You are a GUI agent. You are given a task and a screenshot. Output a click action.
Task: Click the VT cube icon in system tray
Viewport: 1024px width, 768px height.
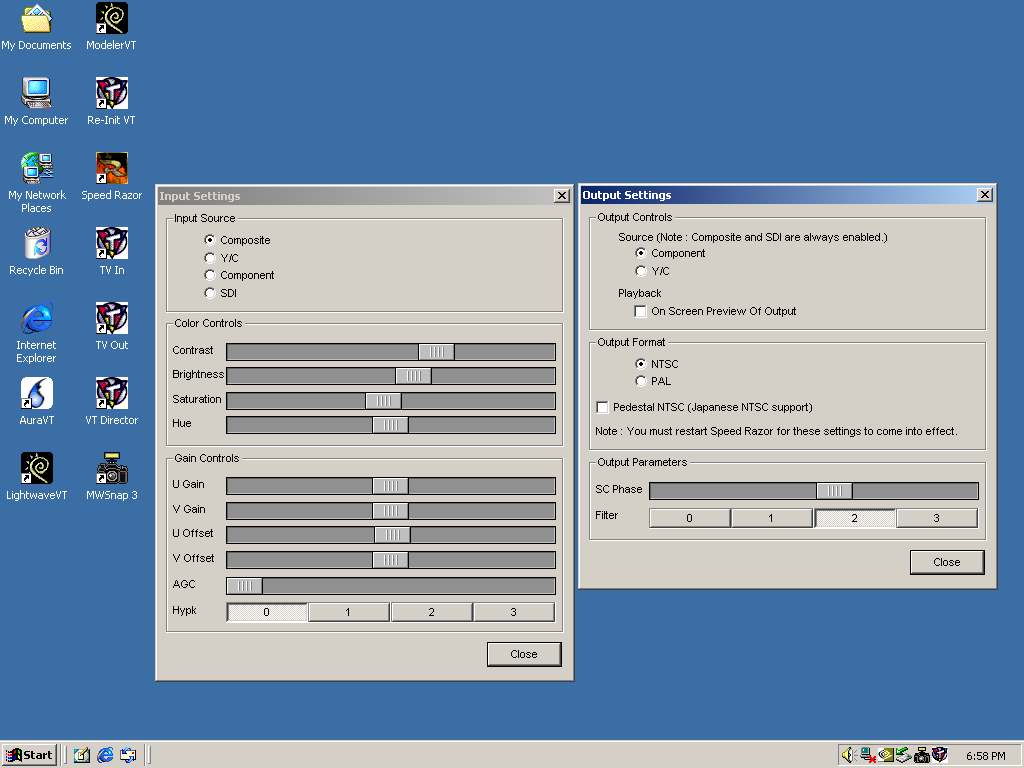939,756
